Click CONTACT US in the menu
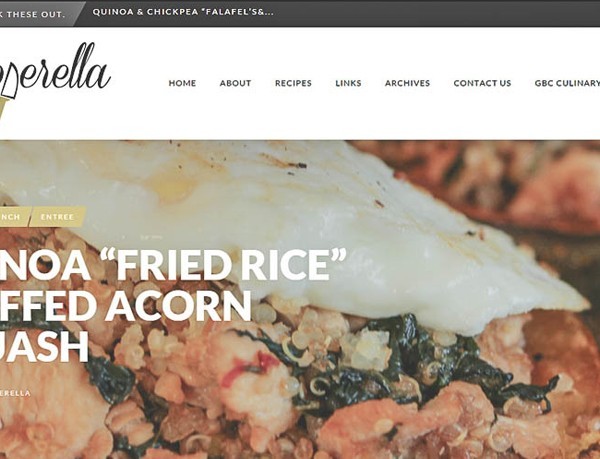 (482, 83)
